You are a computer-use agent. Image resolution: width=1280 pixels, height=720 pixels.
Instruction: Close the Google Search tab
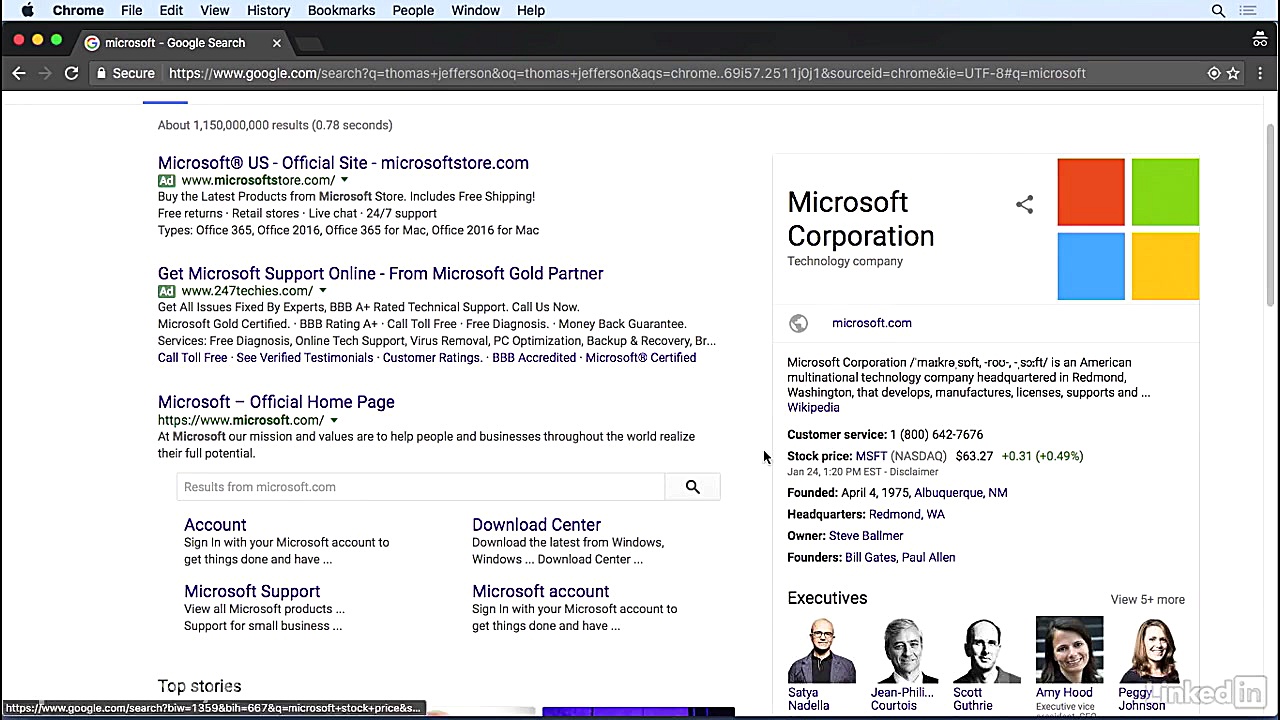(x=277, y=43)
